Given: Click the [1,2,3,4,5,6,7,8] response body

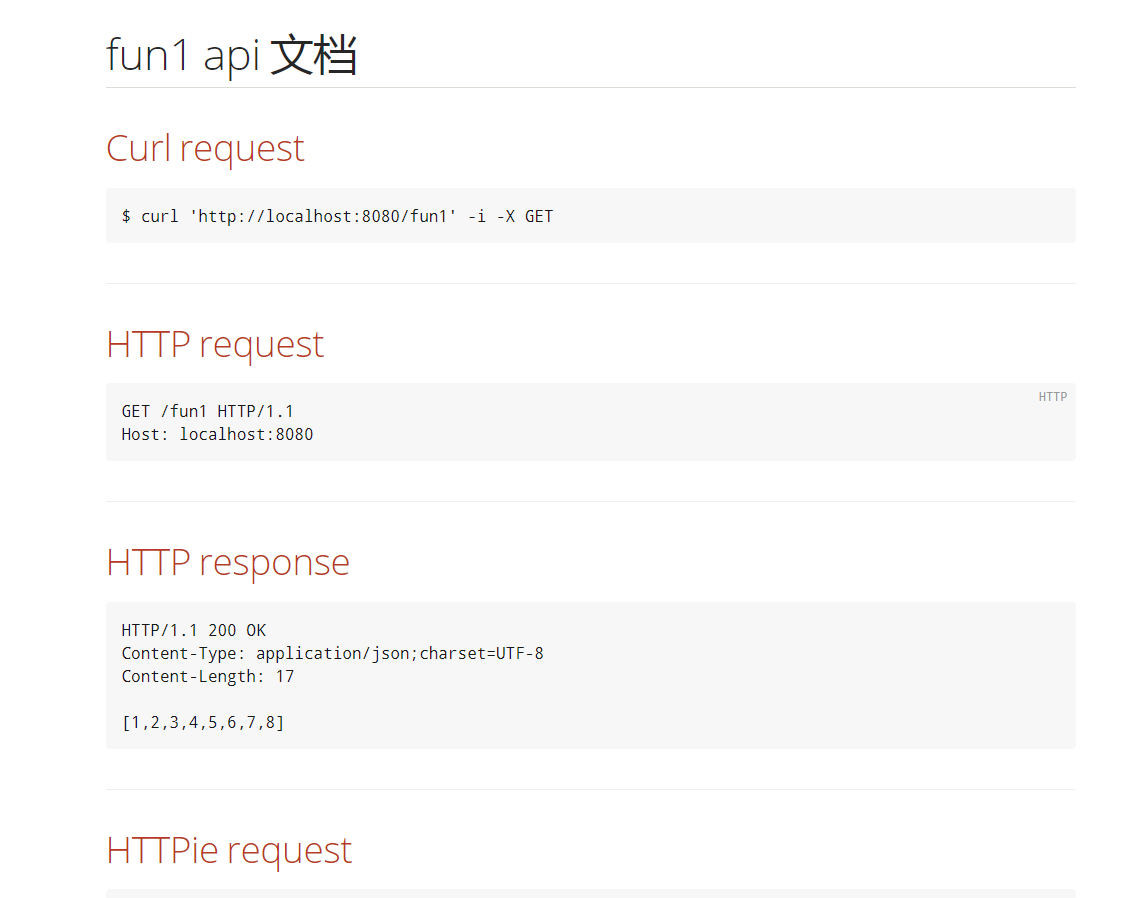Looking at the screenshot, I should [x=203, y=722].
